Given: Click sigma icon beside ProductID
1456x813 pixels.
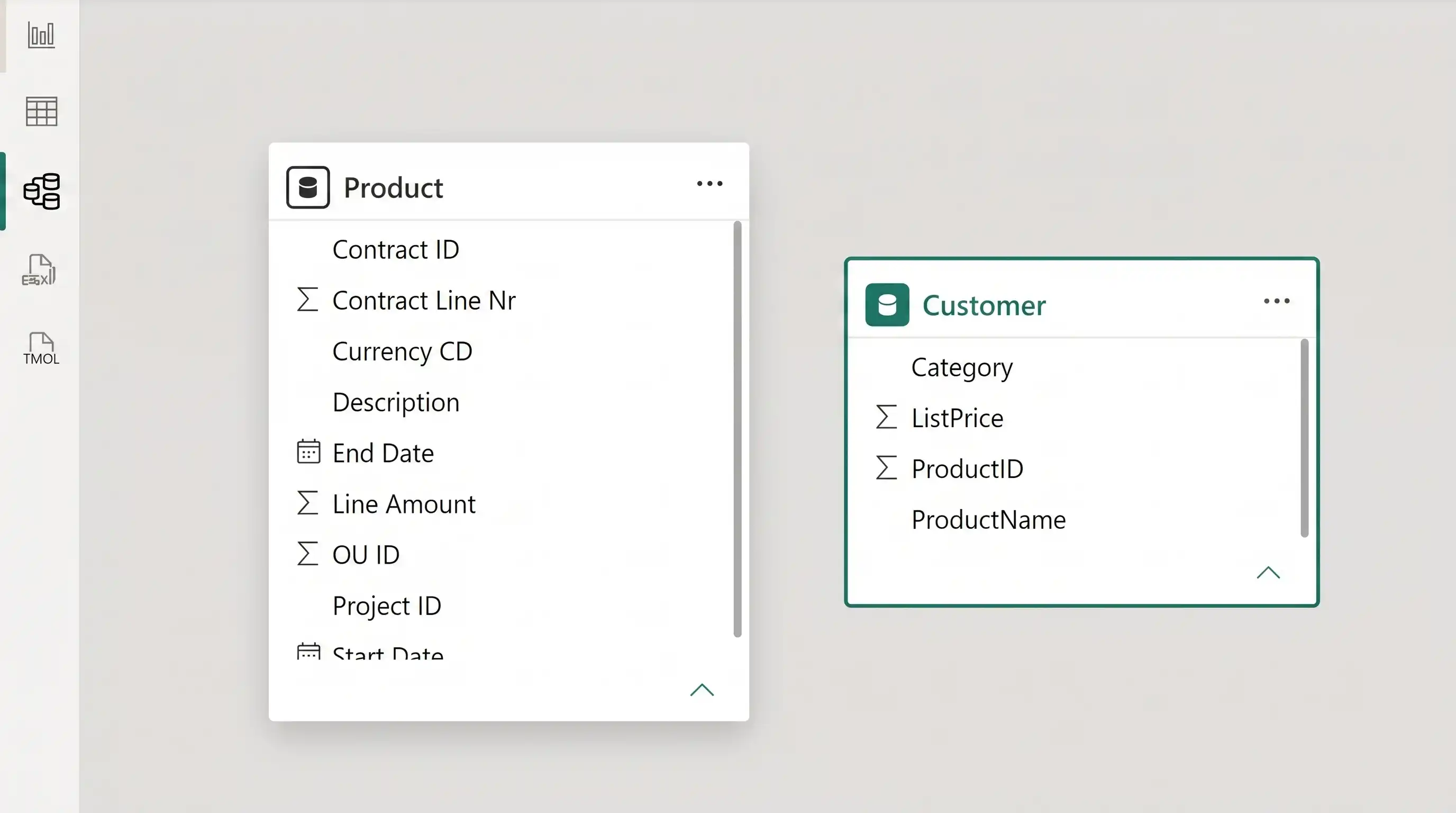Looking at the screenshot, I should [x=886, y=467].
